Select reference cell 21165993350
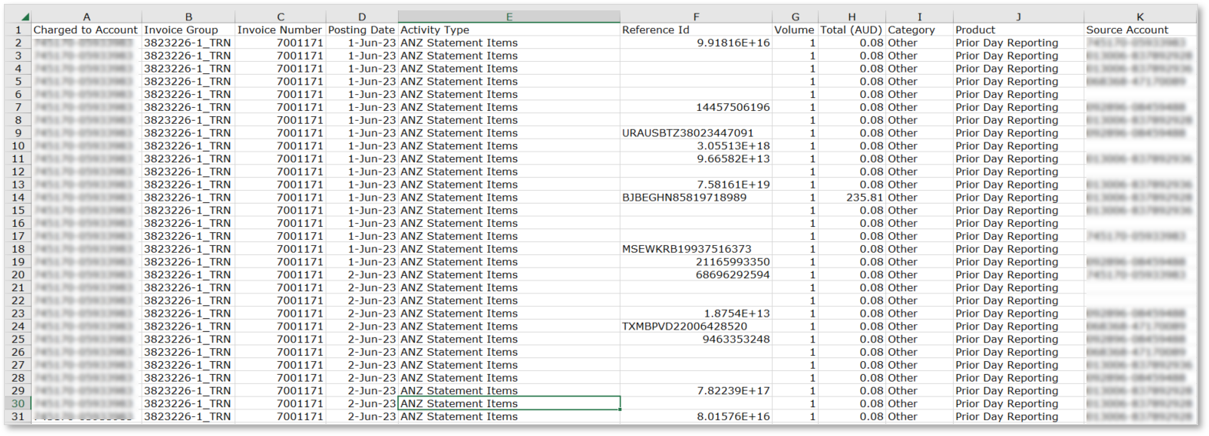Image resolution: width=1209 pixels, height=436 pixels. [696, 262]
